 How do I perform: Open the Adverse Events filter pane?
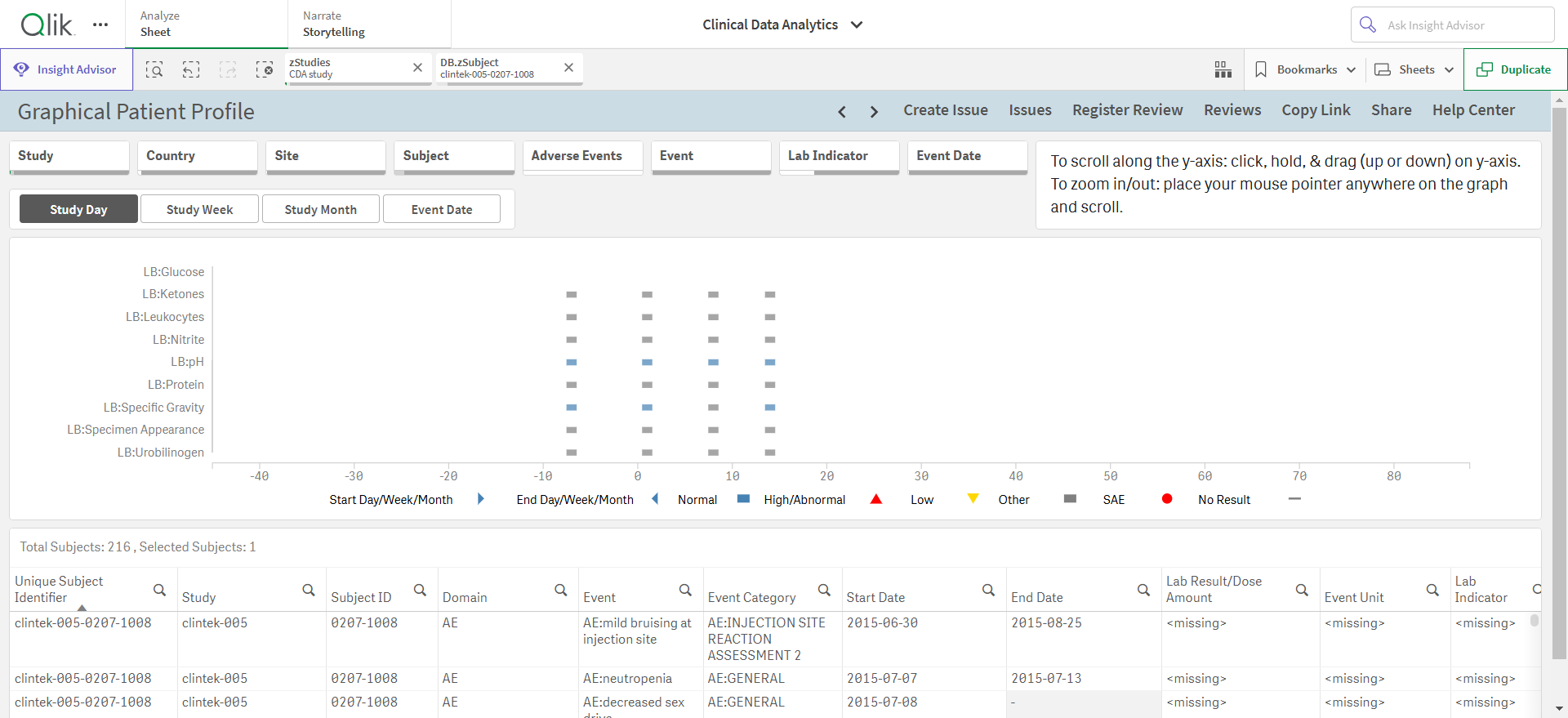tap(582, 158)
